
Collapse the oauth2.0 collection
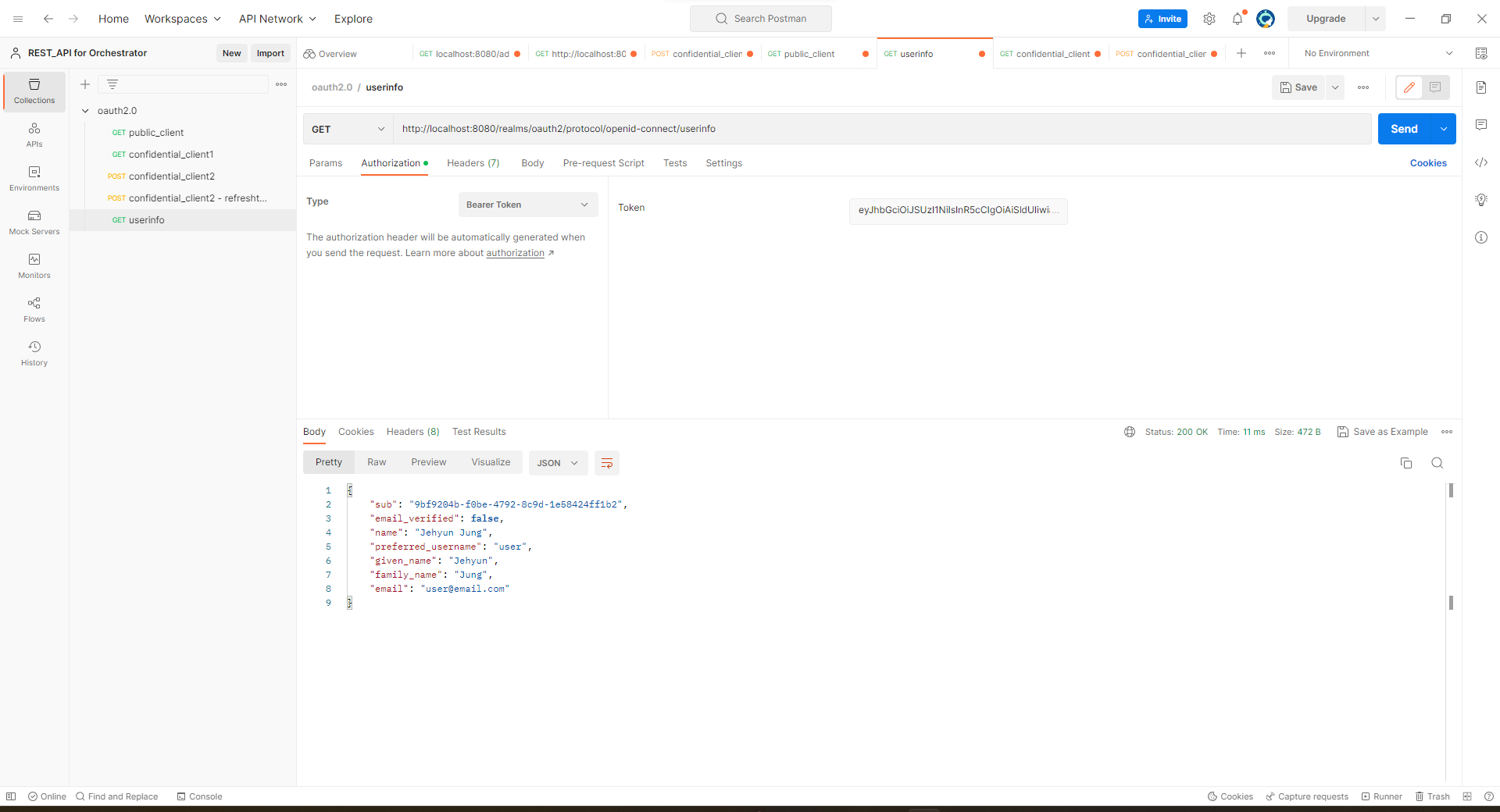(x=86, y=111)
